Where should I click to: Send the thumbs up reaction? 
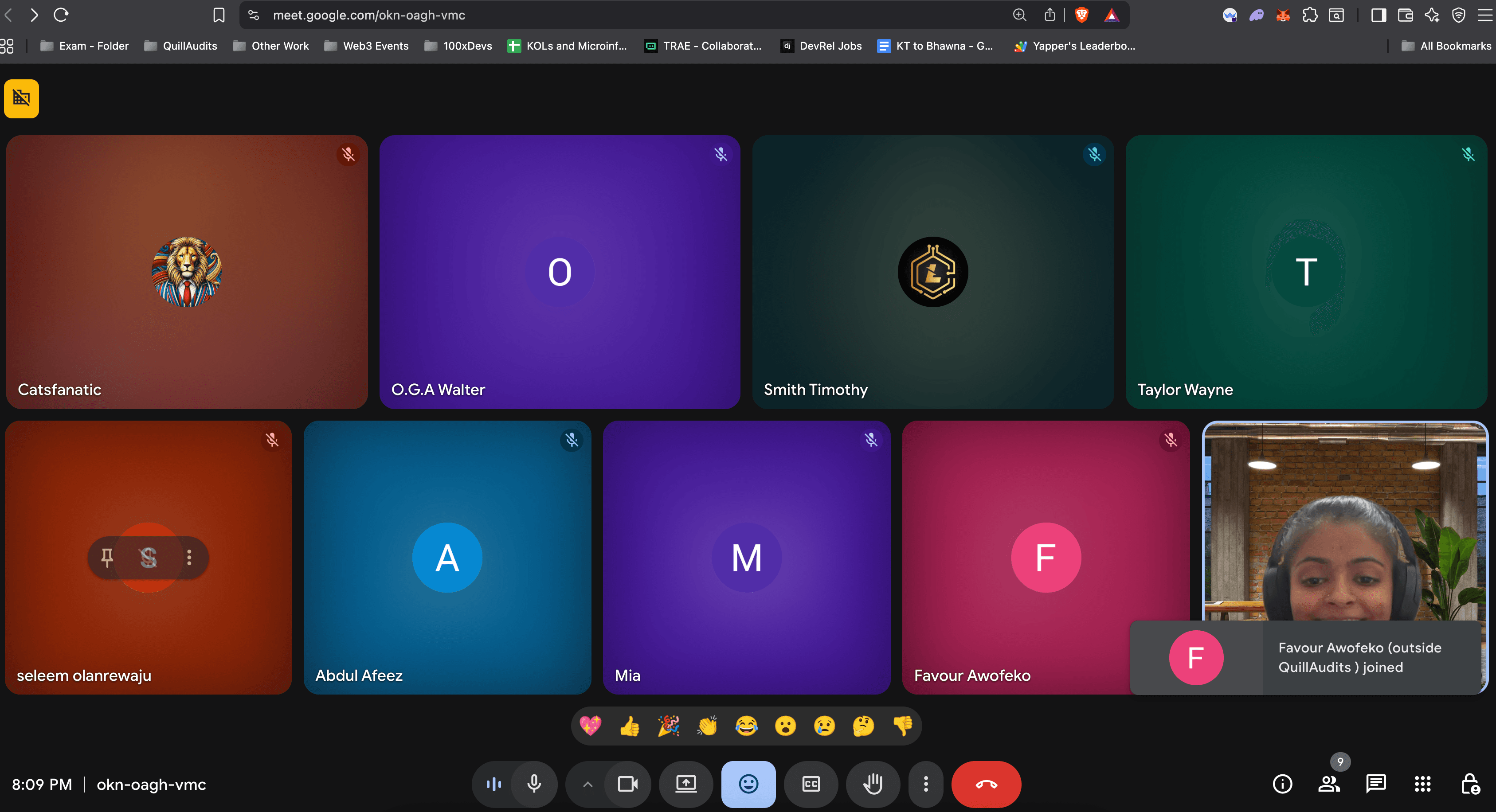[630, 726]
